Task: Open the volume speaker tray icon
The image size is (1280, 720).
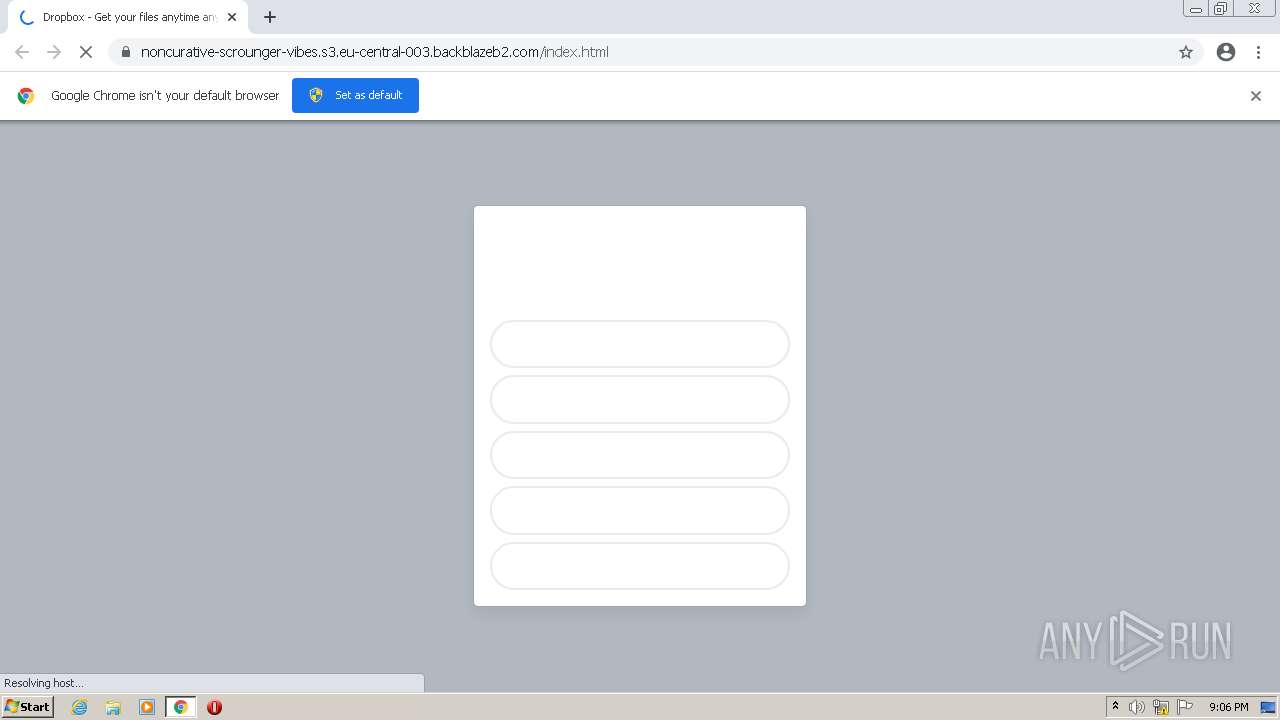Action: 1137,707
